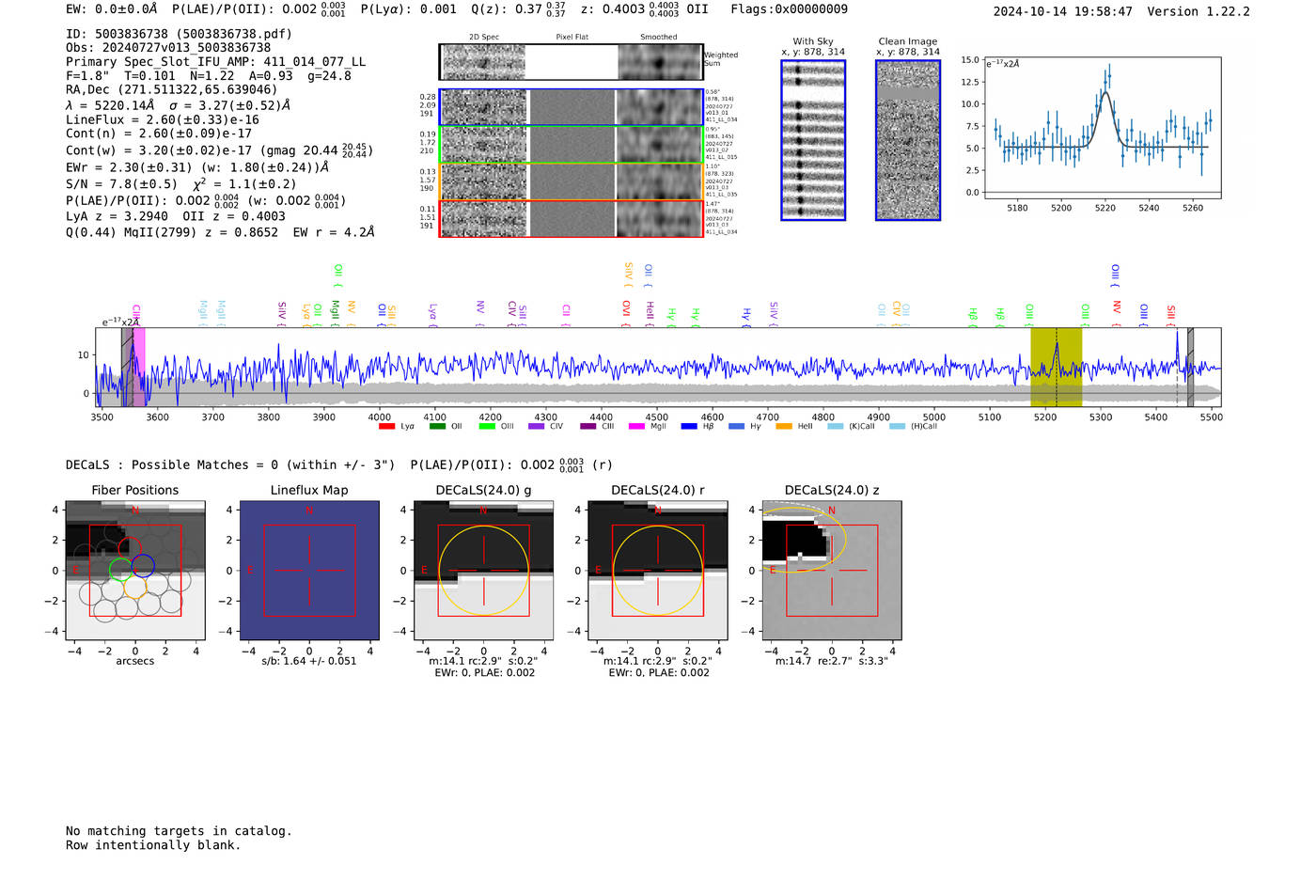Viewport: 1316px width, 896px height.
Task: Click the S/N = 7.8(±0.5) line
Action: (x=180, y=184)
